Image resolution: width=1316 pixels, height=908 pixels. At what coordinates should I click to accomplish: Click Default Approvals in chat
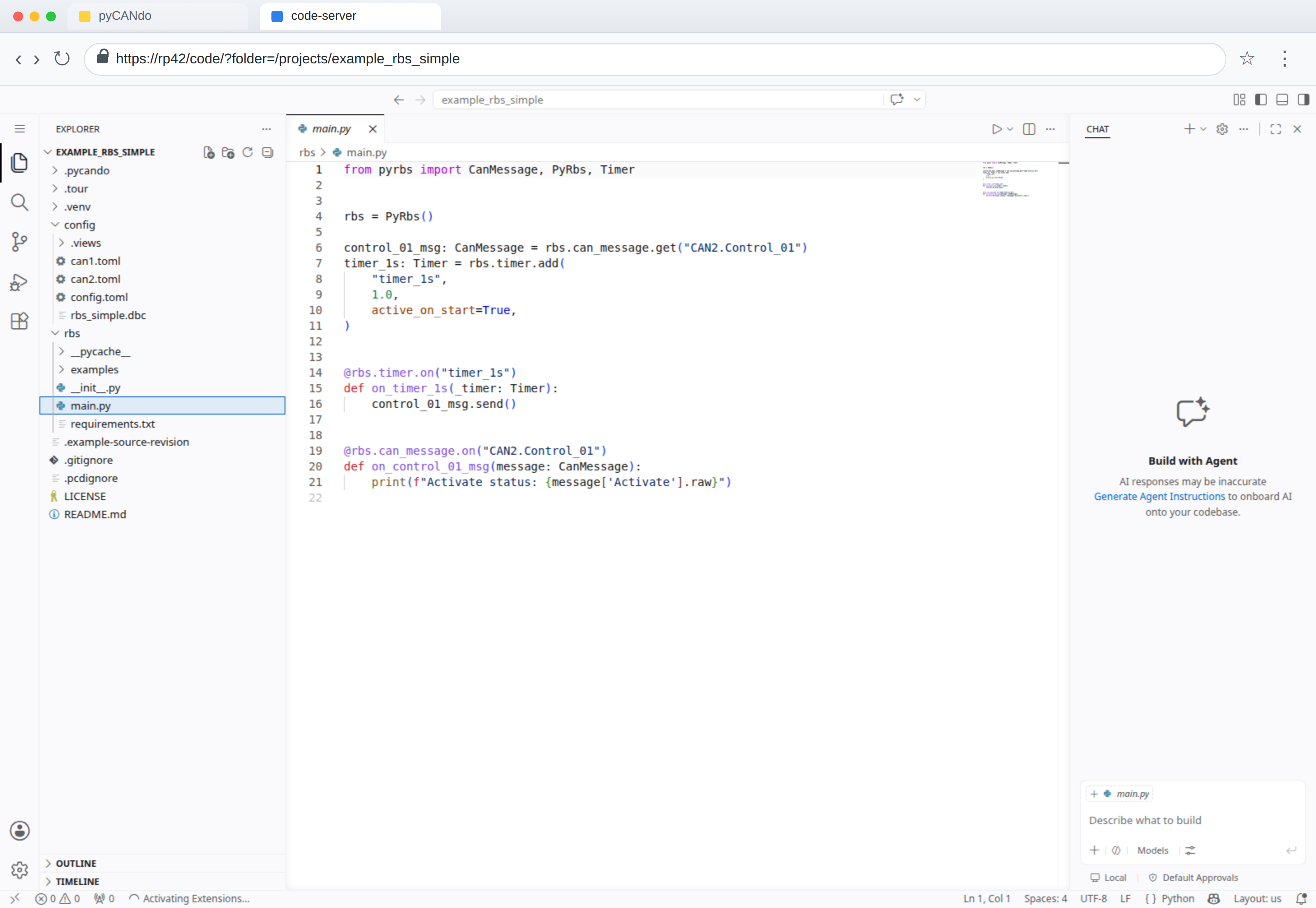[1193, 877]
